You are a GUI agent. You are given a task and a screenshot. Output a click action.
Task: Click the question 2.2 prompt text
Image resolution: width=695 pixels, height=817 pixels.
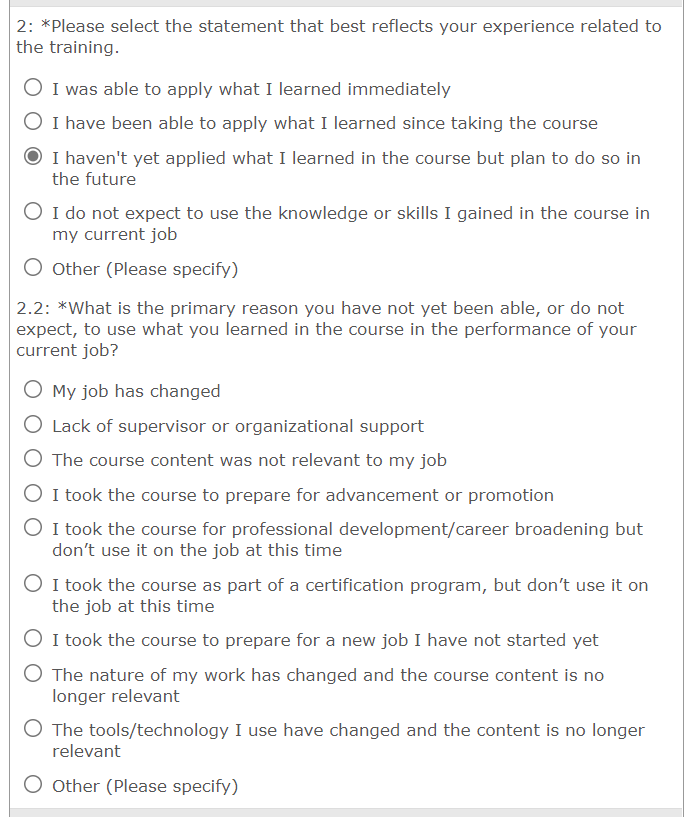(326, 329)
